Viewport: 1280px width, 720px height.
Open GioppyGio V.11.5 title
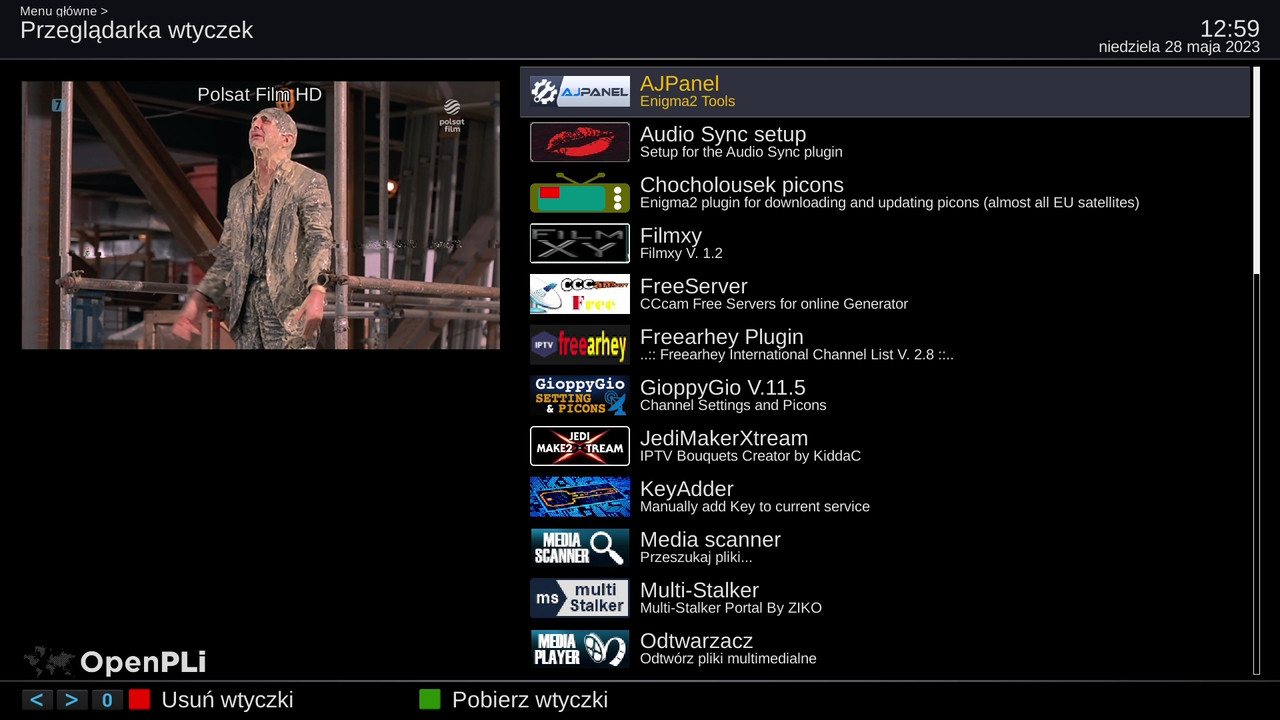point(722,388)
